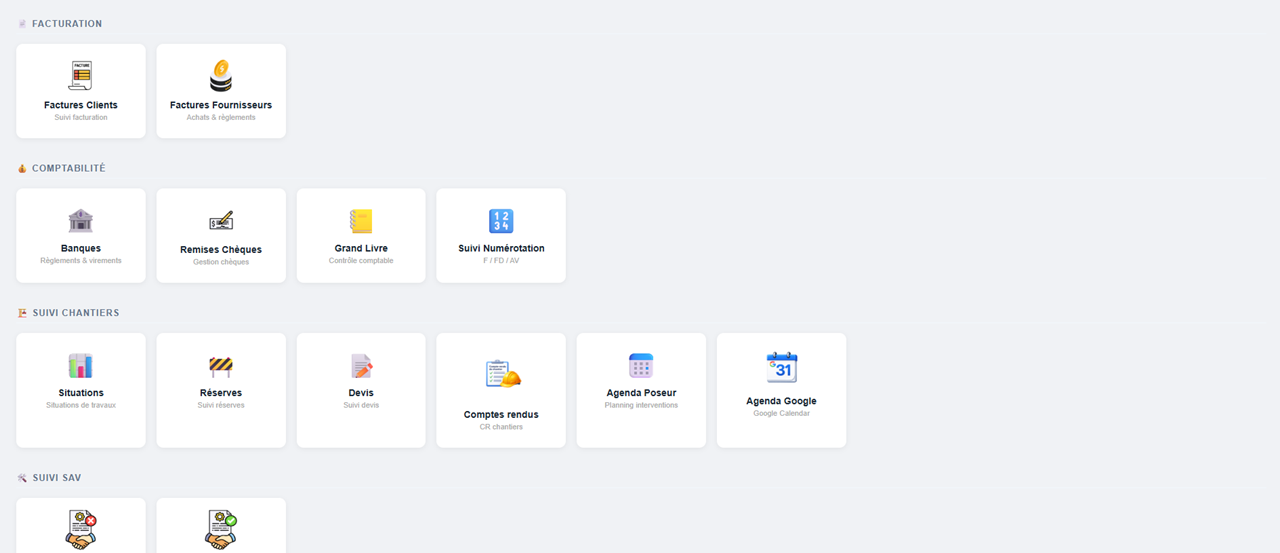Click the SUIVI CHANTIERS section header
1280x553 pixels.
click(x=75, y=313)
